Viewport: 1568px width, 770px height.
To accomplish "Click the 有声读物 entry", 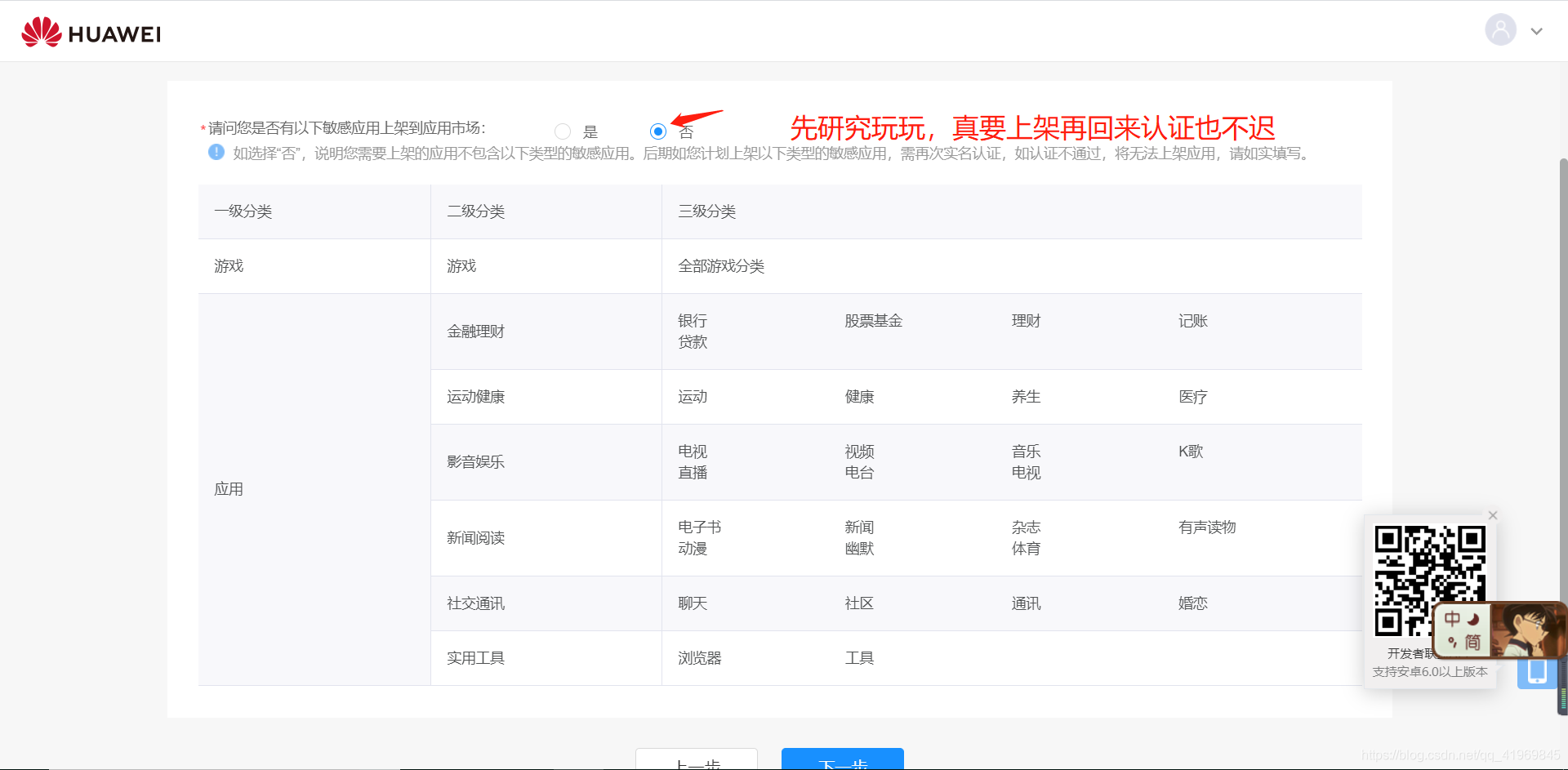I will 1208,527.
